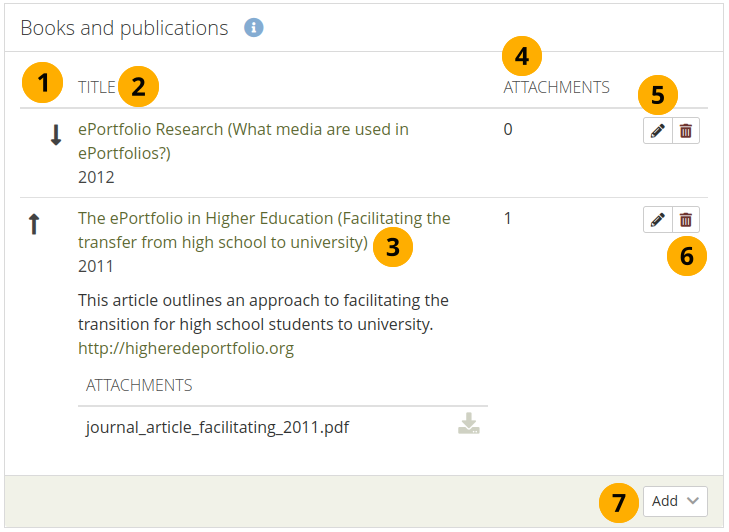Edit the ePortfolio in Higher Education entry
729x532 pixels.
click(657, 220)
